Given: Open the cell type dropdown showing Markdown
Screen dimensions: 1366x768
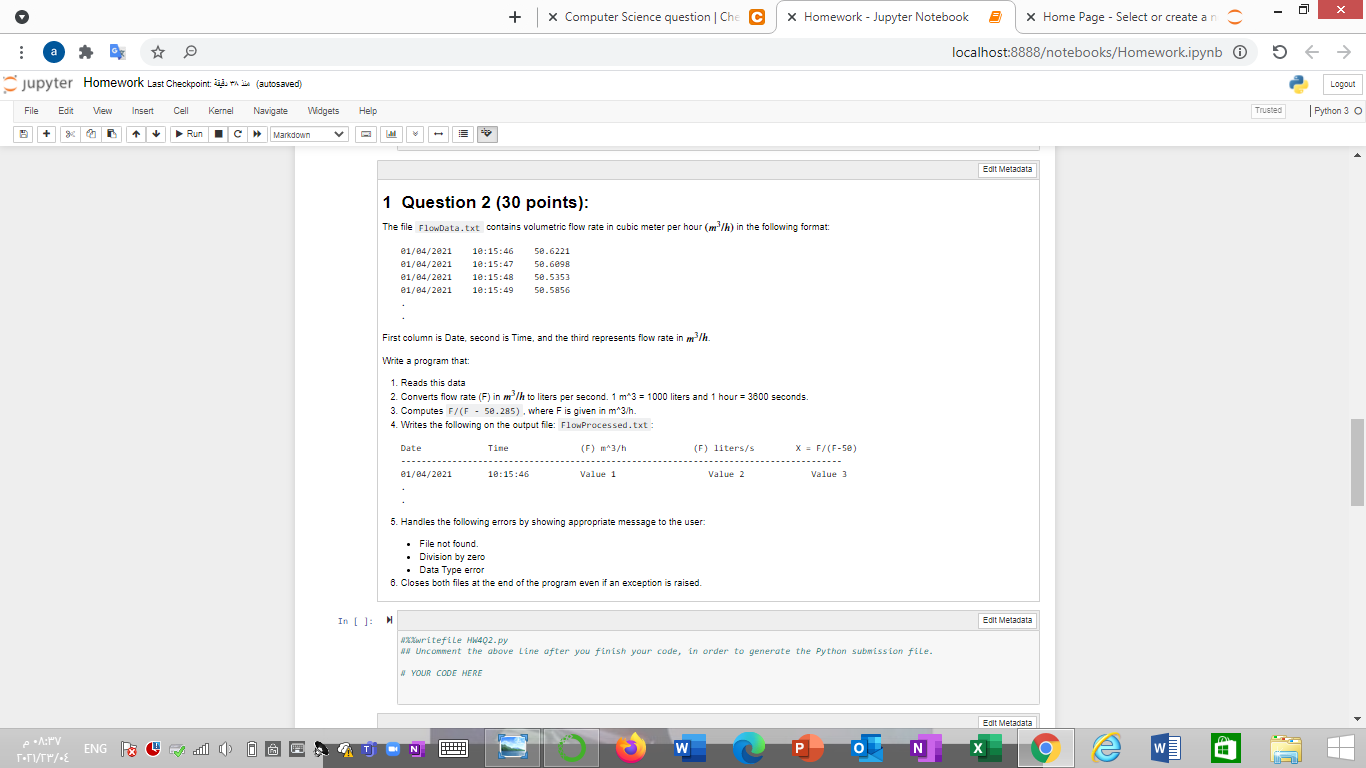Looking at the screenshot, I should (x=307, y=133).
